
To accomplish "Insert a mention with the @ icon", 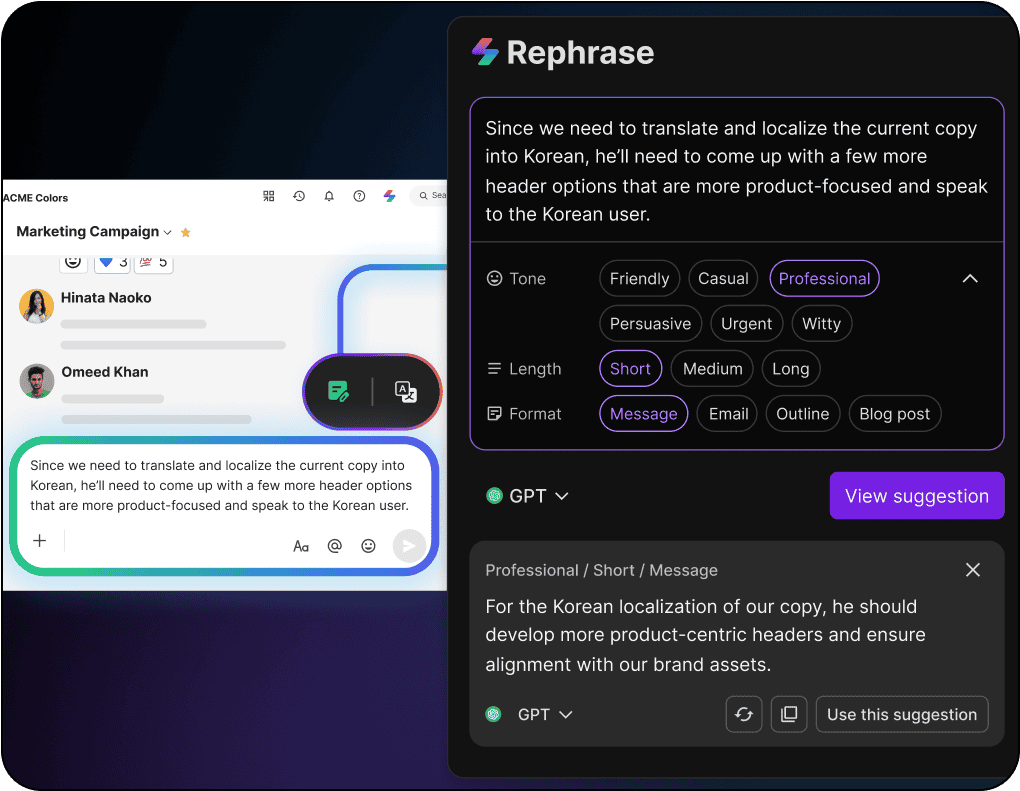I will coord(335,546).
